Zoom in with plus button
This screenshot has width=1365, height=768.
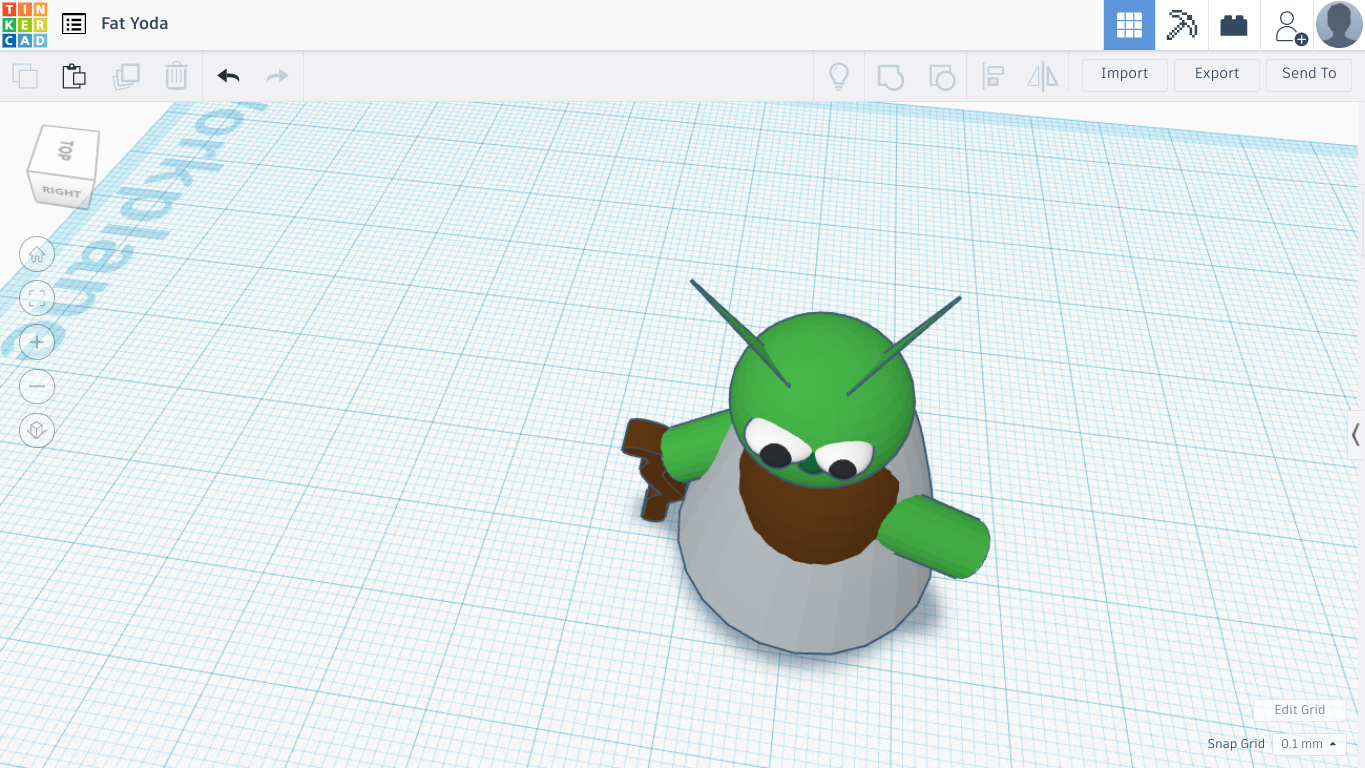37,342
